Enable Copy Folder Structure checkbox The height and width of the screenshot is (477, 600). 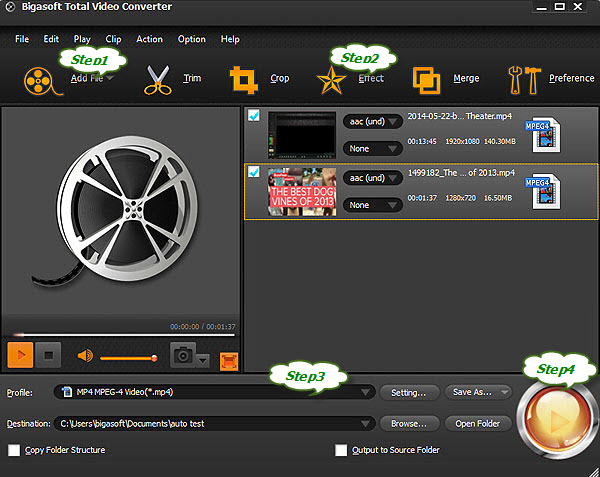(14, 450)
